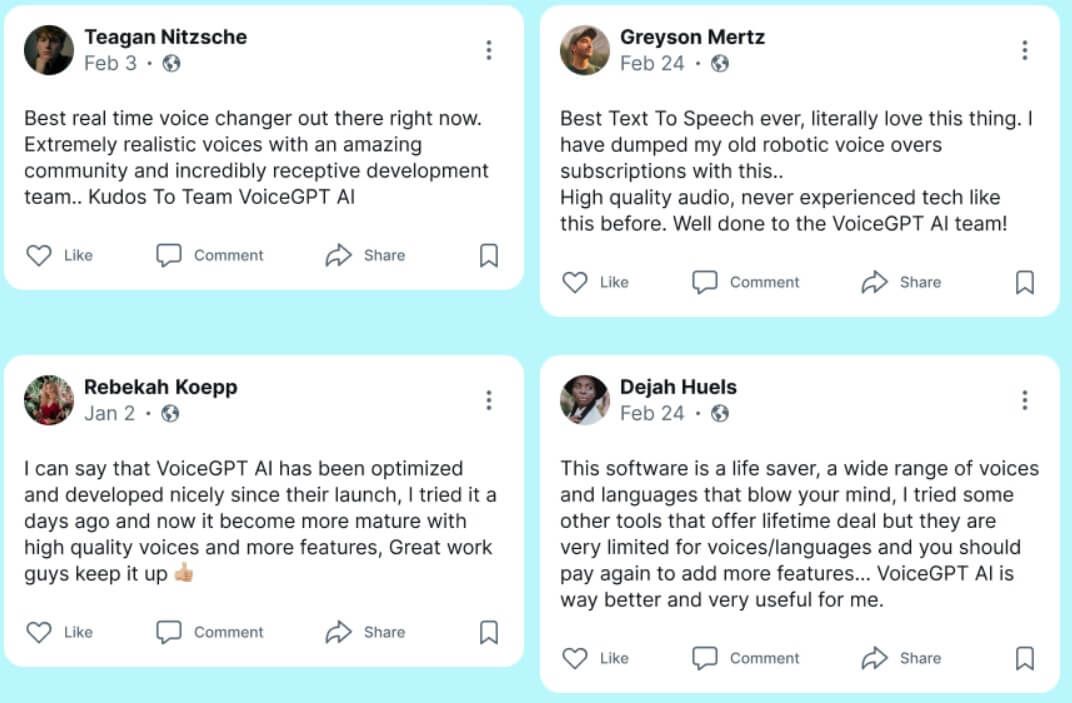1072x703 pixels.
Task: Expand options menu on Greyson Mertz's post
Action: 1025,50
